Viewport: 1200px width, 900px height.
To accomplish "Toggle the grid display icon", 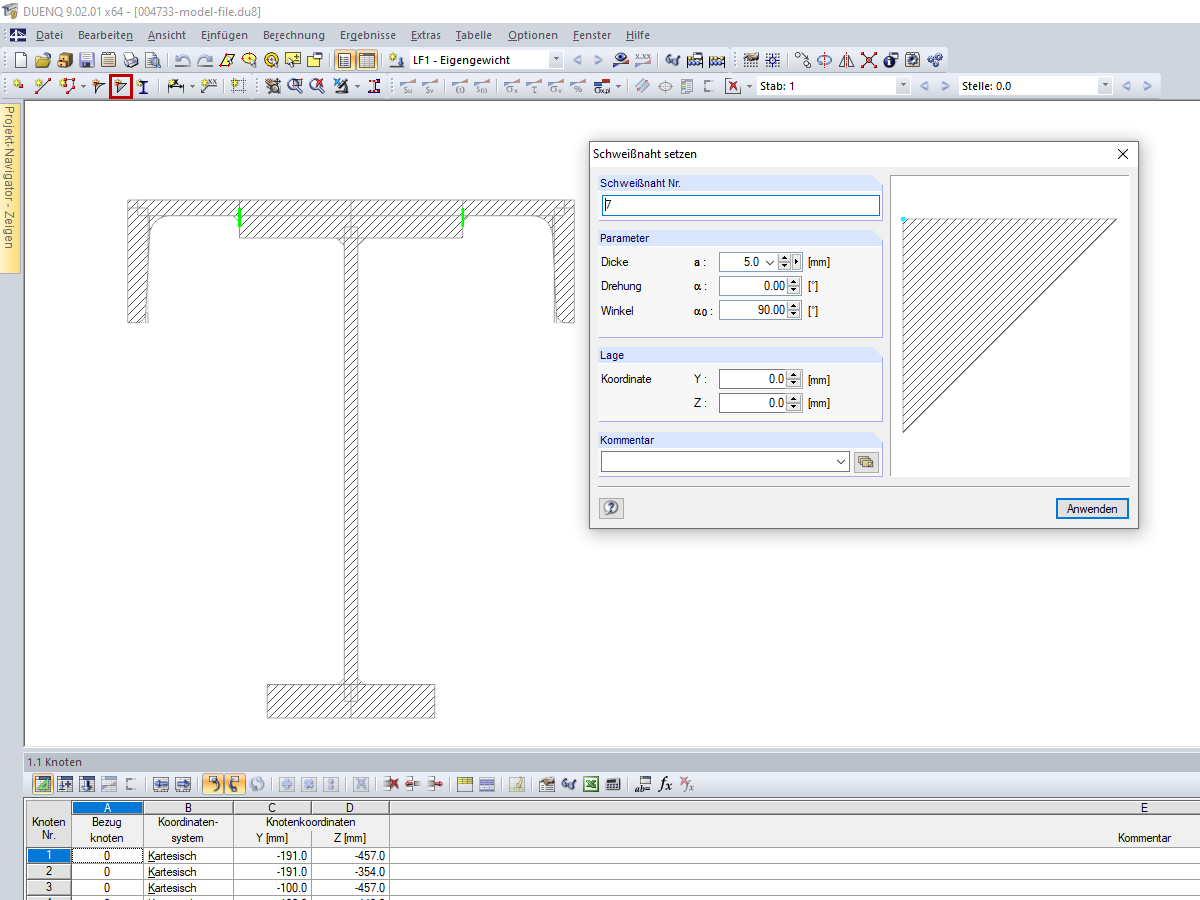I will [773, 60].
